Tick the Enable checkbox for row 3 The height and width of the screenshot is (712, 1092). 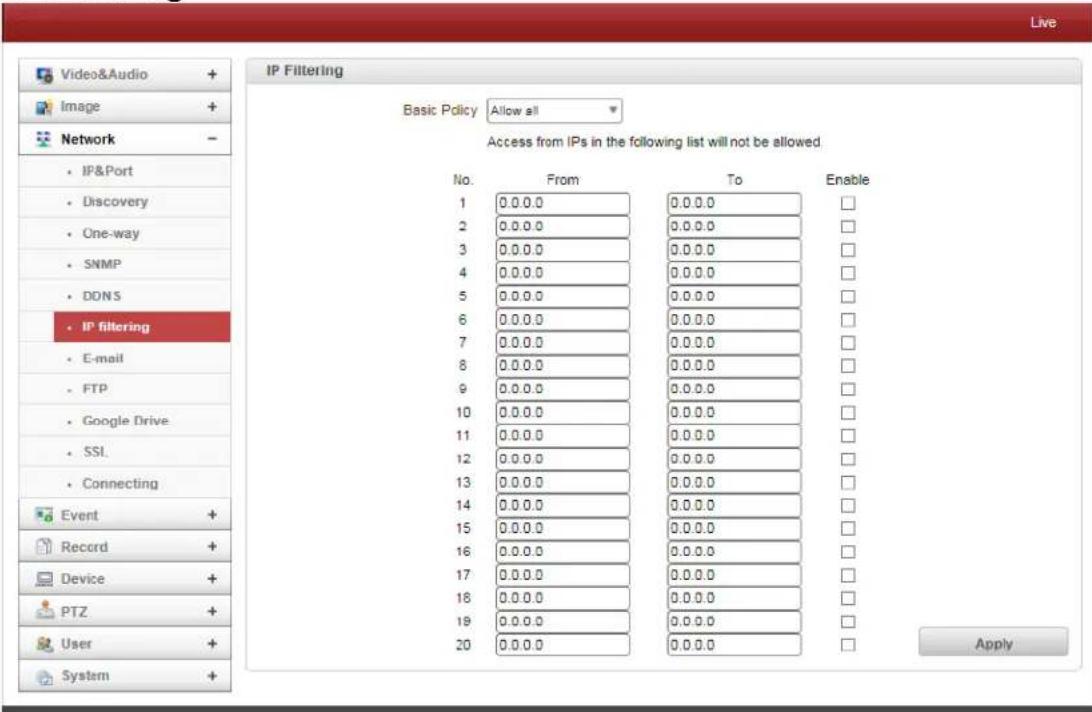848,250
